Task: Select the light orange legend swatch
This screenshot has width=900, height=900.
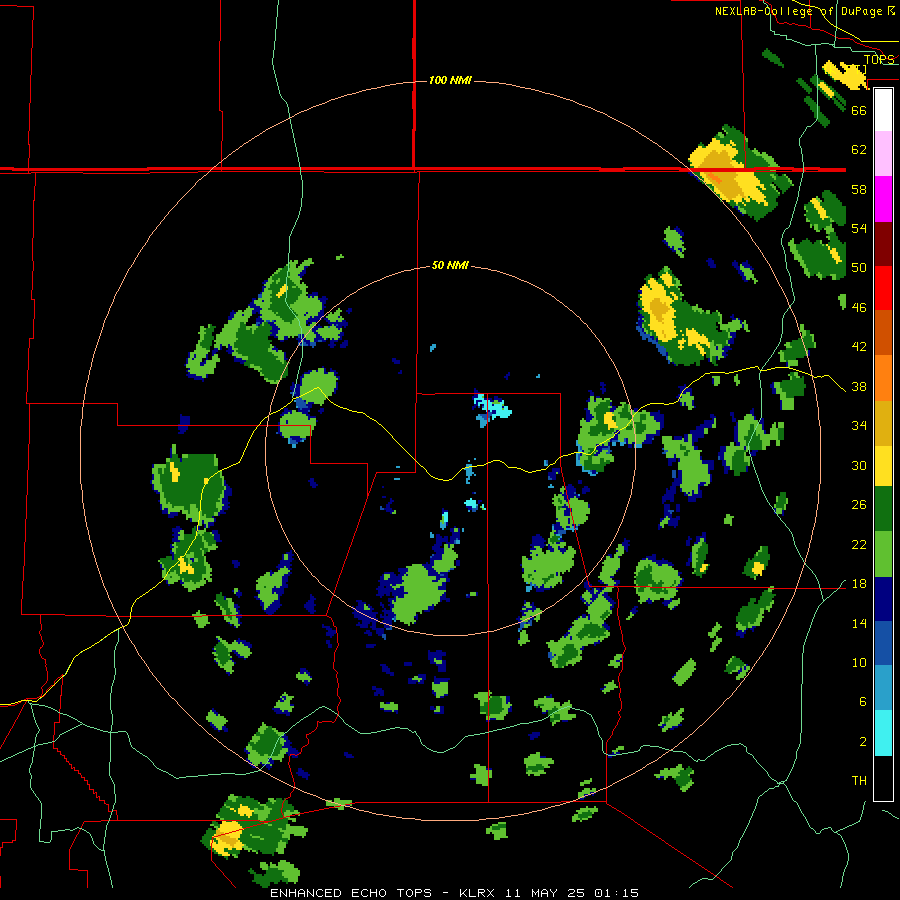Action: click(x=883, y=378)
